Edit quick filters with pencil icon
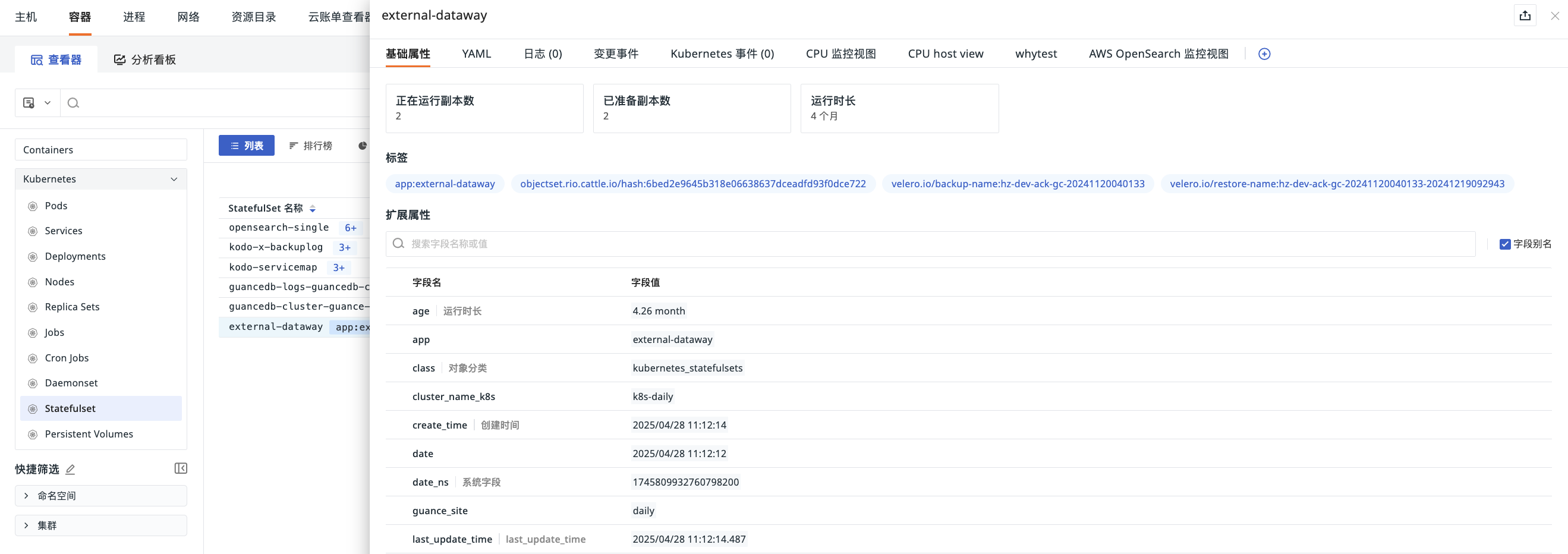 [x=70, y=470]
